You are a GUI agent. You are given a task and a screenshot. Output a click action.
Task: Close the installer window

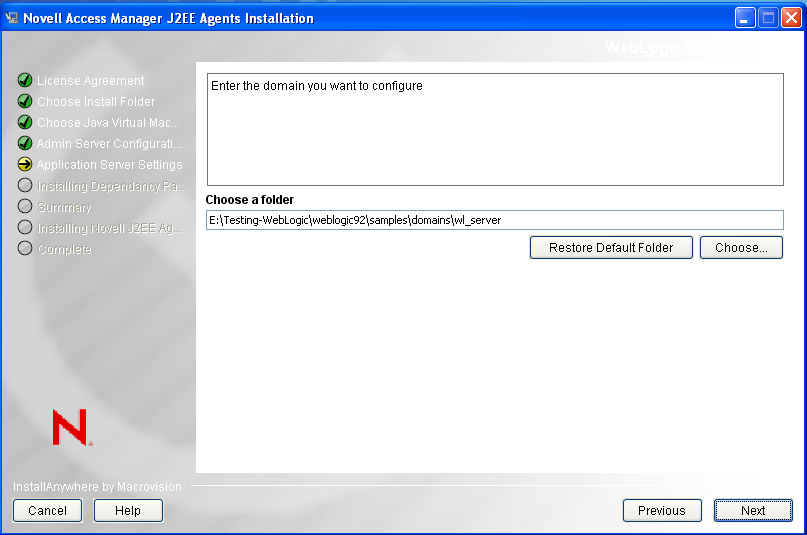click(x=792, y=18)
